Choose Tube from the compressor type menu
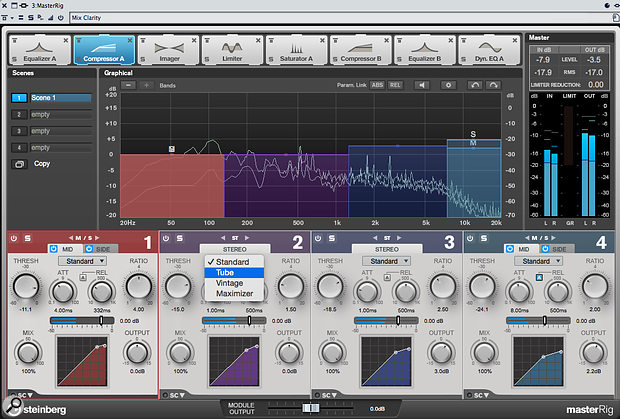 tap(234, 273)
